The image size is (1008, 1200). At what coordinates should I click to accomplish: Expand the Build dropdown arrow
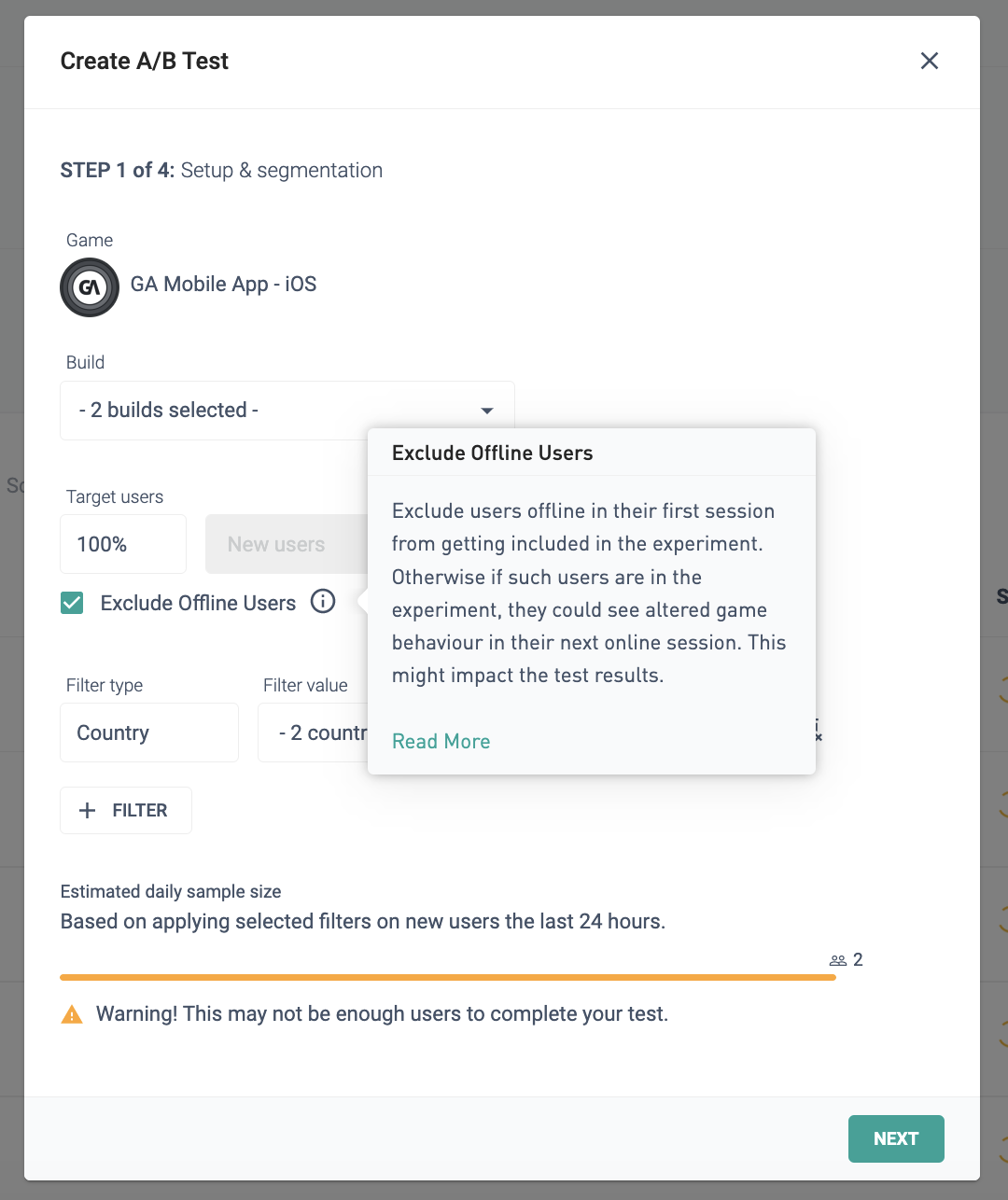[486, 411]
